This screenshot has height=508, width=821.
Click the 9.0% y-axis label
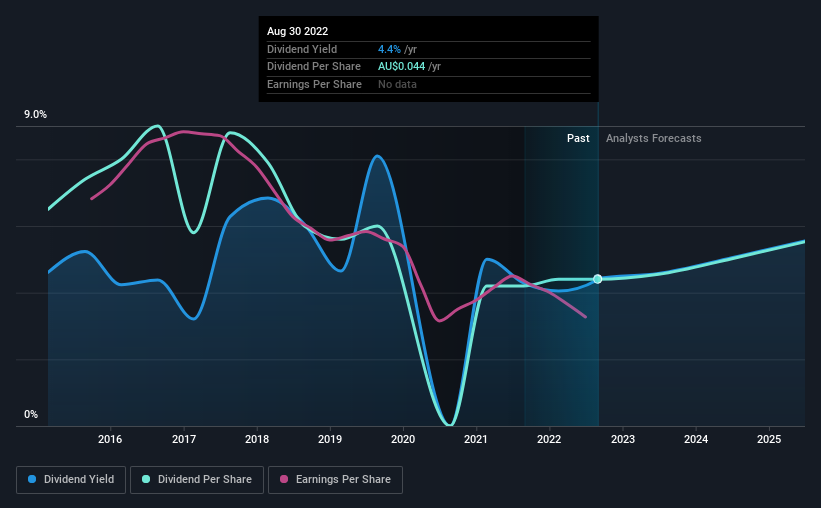pos(35,114)
